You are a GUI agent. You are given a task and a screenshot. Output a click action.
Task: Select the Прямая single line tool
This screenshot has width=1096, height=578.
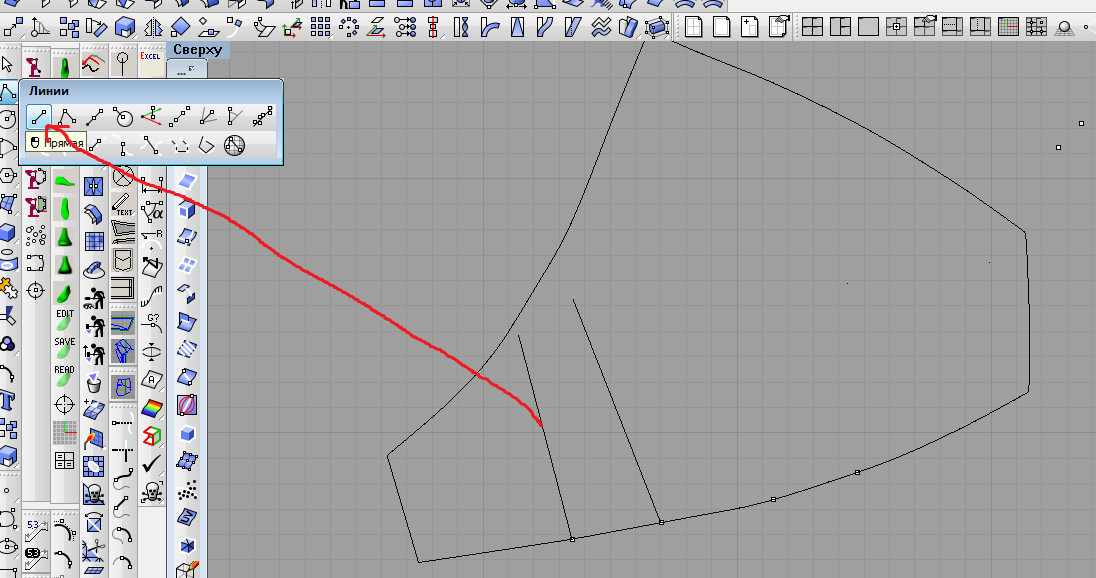tap(39, 117)
